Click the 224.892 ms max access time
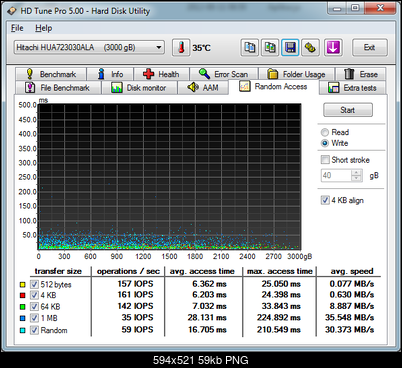 point(279,317)
